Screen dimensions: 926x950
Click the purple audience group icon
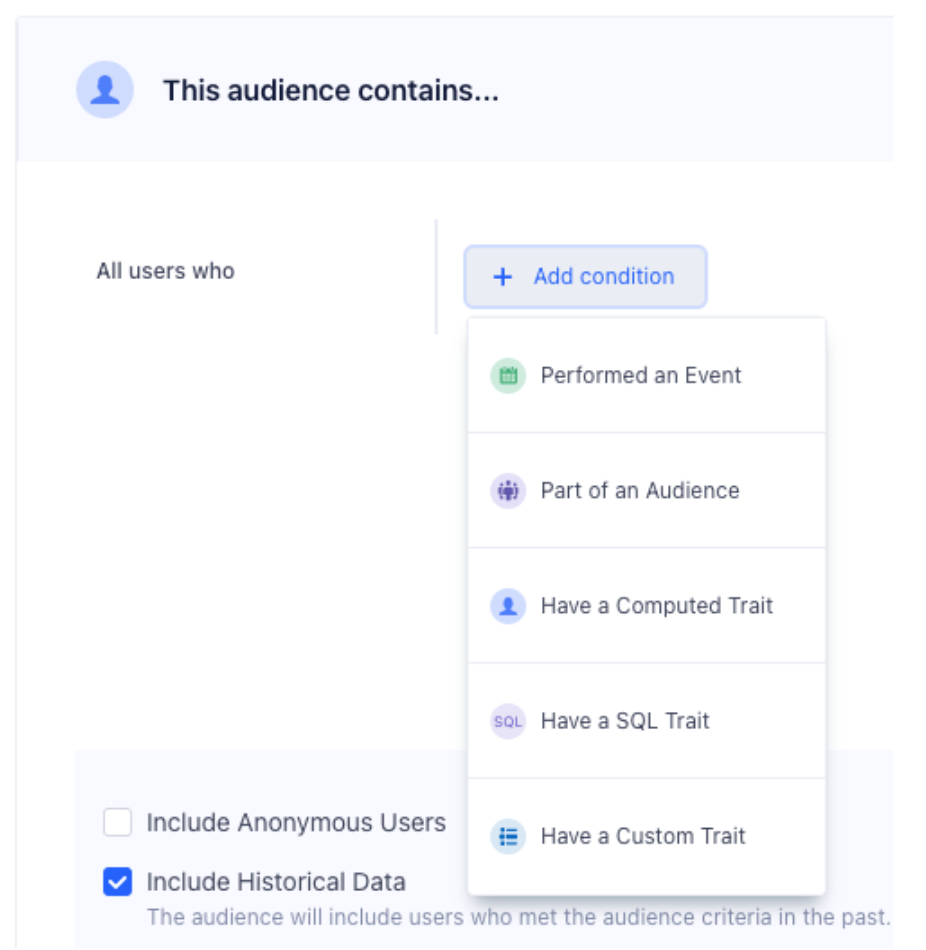pos(508,491)
